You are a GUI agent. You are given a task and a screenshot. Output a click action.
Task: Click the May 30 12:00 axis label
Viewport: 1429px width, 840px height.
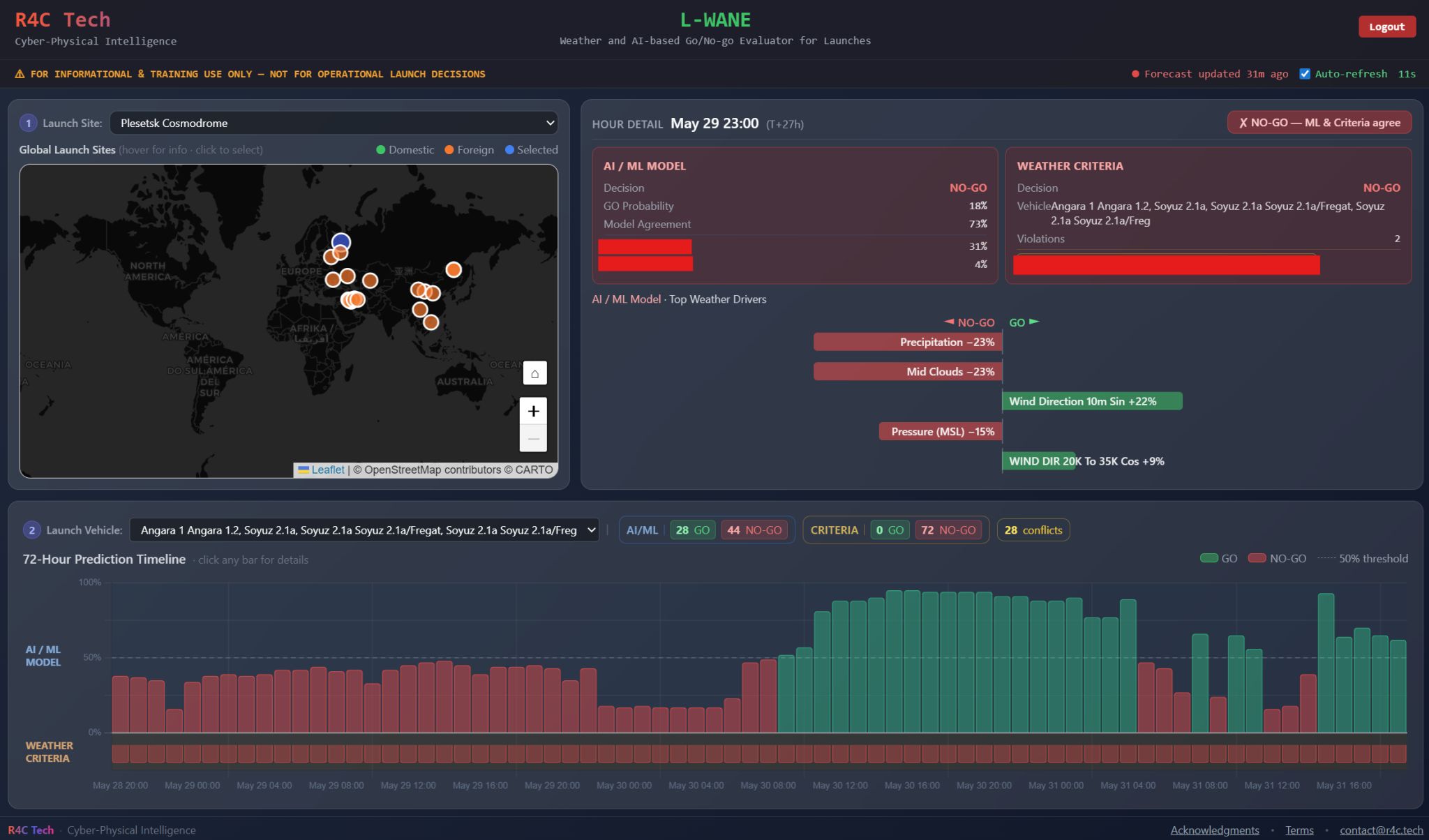click(840, 786)
